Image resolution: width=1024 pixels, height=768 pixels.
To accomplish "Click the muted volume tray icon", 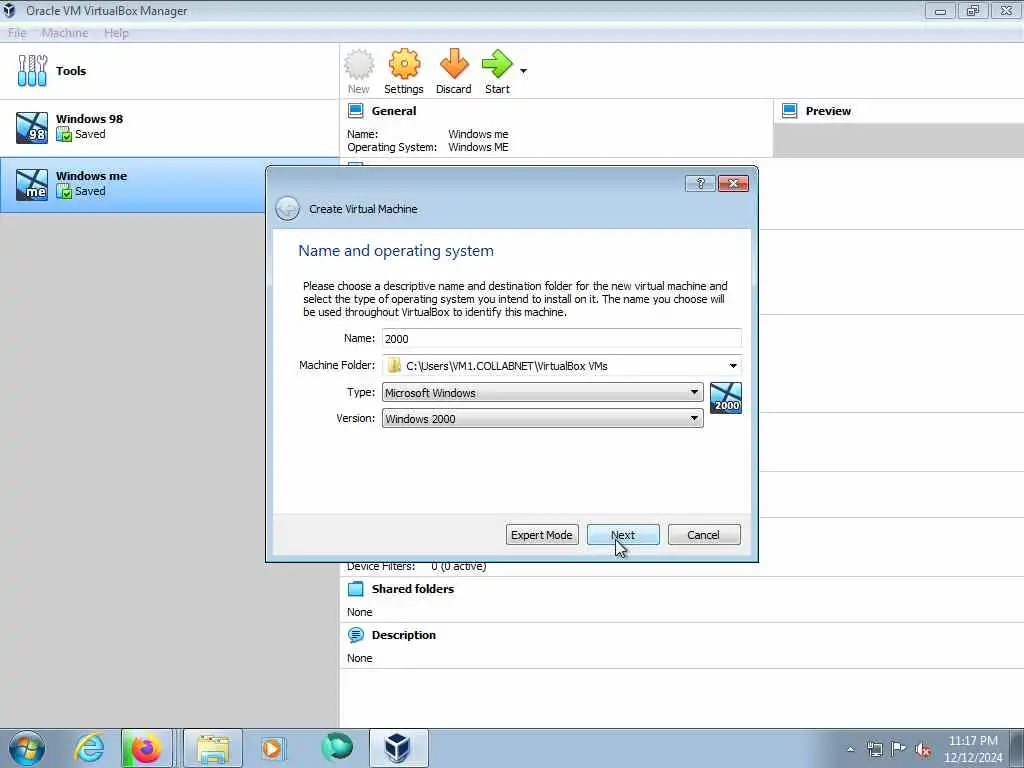I will tap(923, 750).
